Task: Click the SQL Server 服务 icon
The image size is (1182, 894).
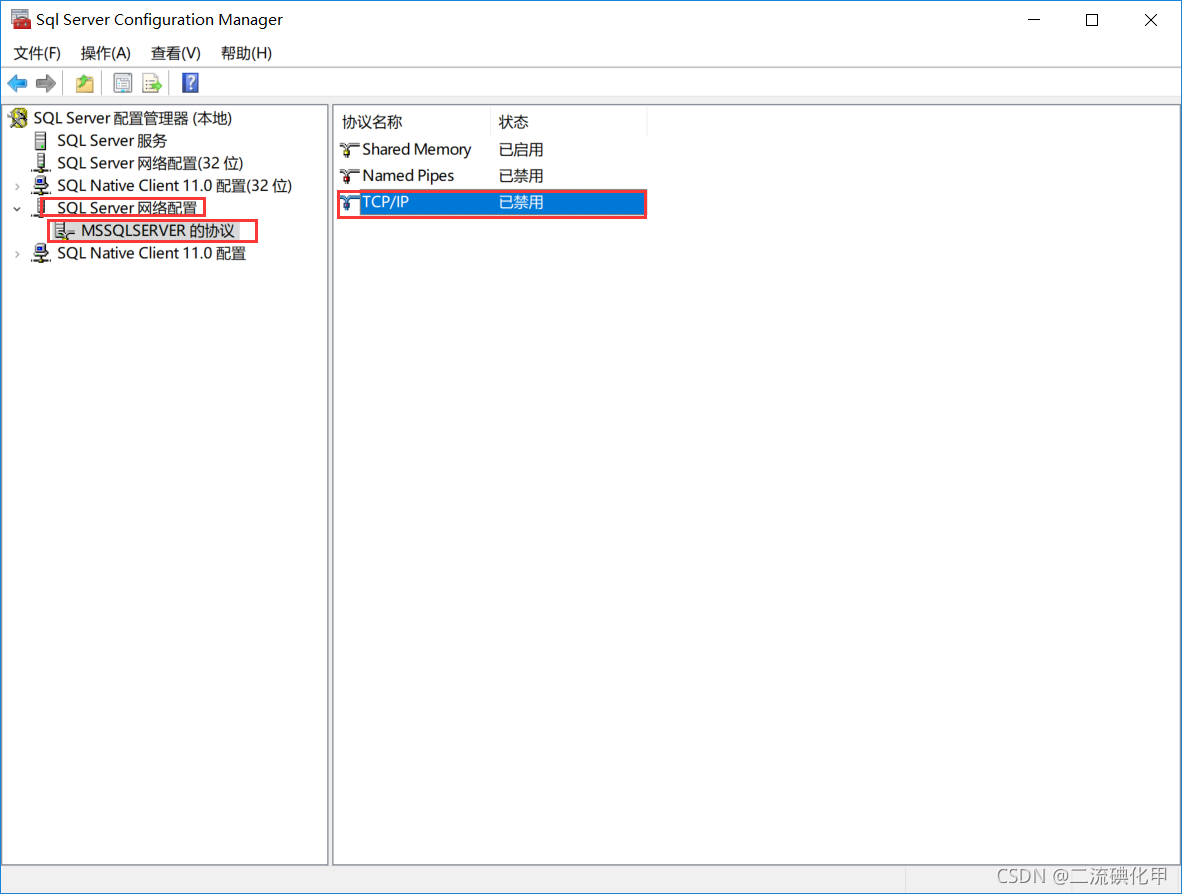Action: (41, 141)
